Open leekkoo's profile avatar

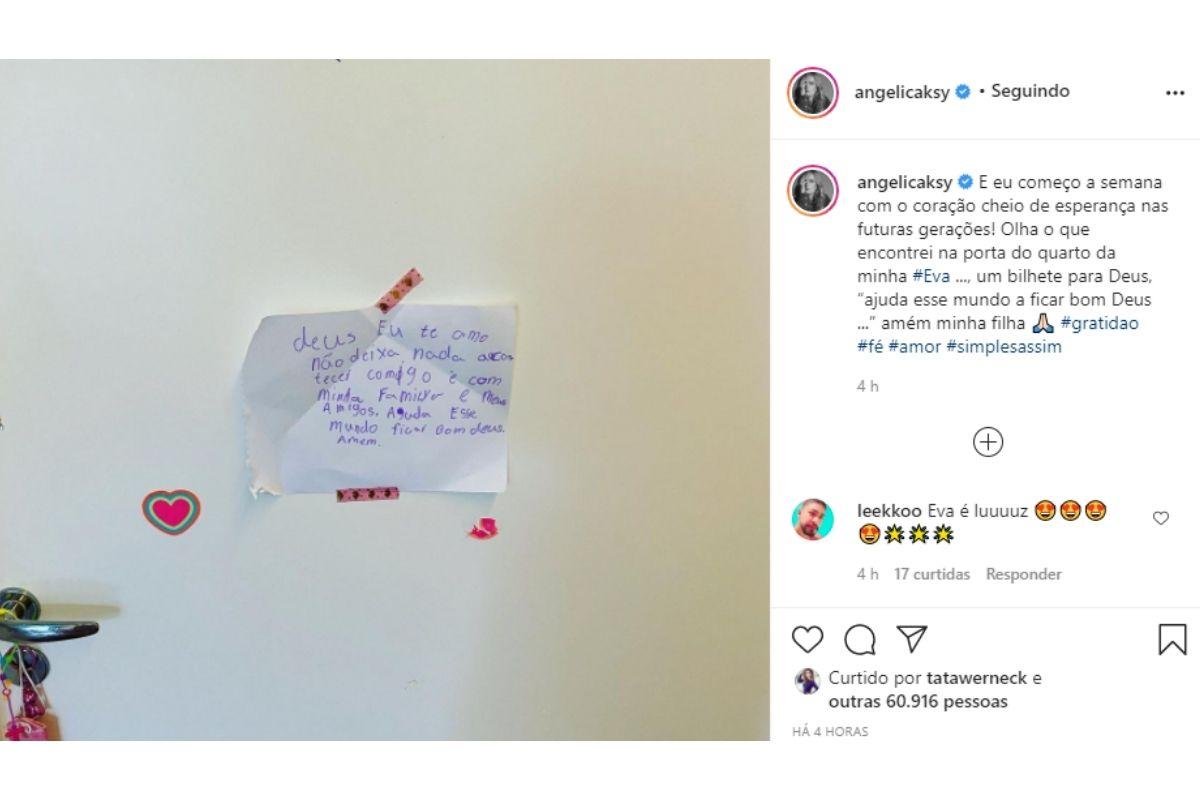(813, 519)
